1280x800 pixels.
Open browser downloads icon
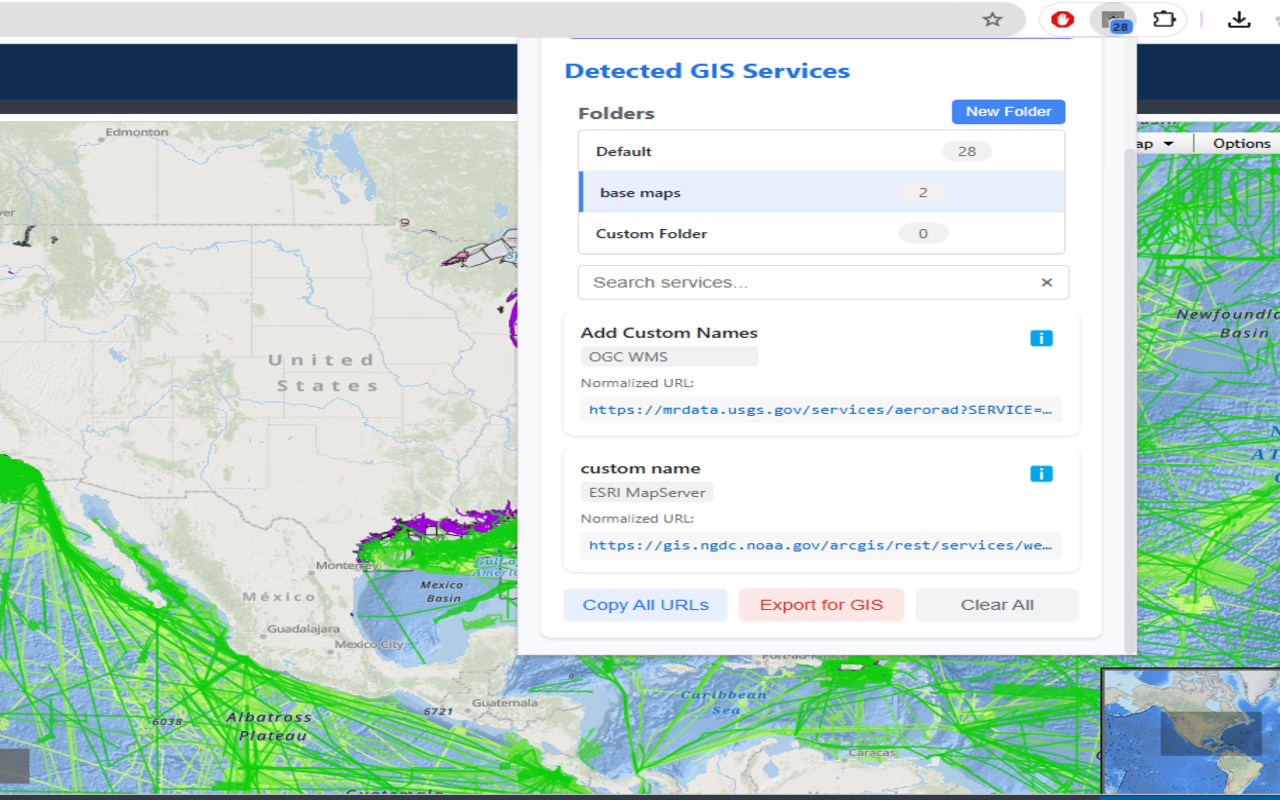[1239, 19]
